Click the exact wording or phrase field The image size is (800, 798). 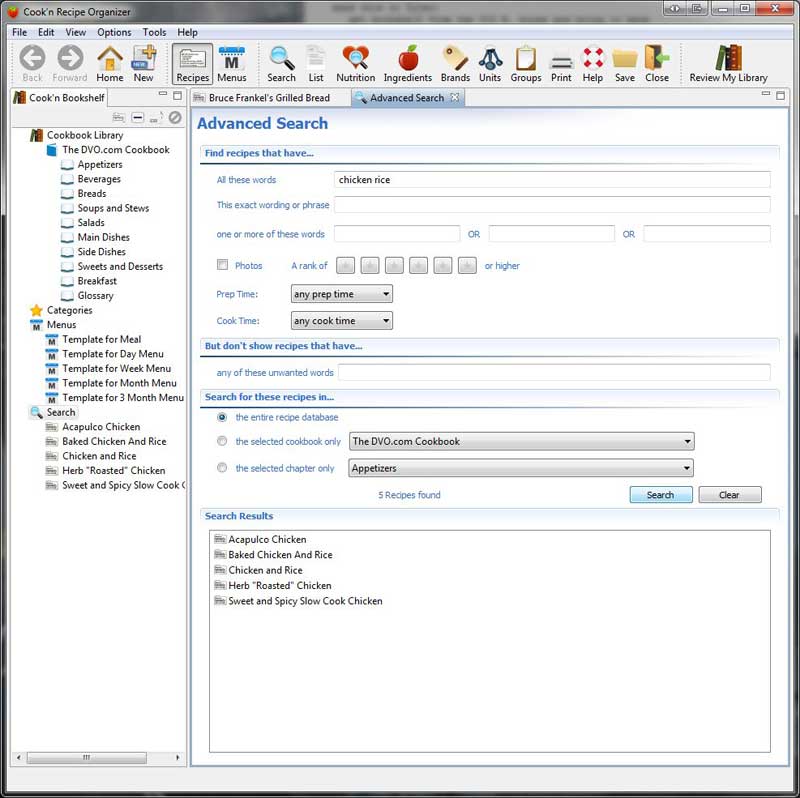pos(552,205)
